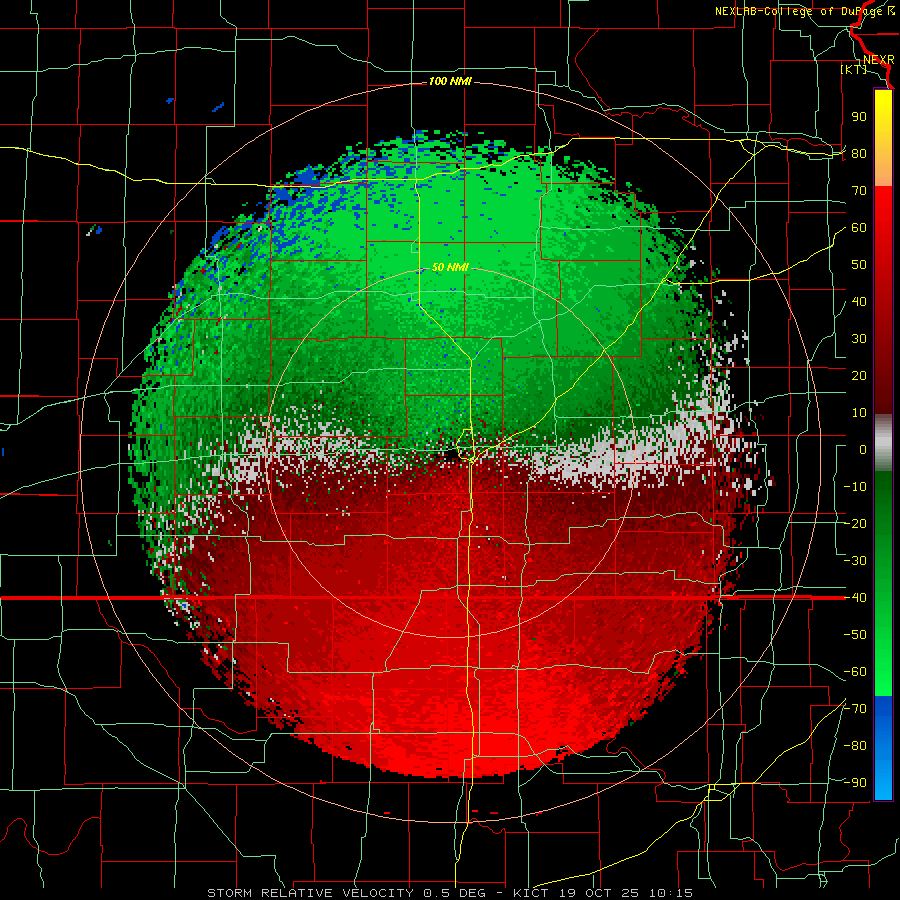Click the -30 value on the velocity scale
The width and height of the screenshot is (900, 900).
(855, 561)
